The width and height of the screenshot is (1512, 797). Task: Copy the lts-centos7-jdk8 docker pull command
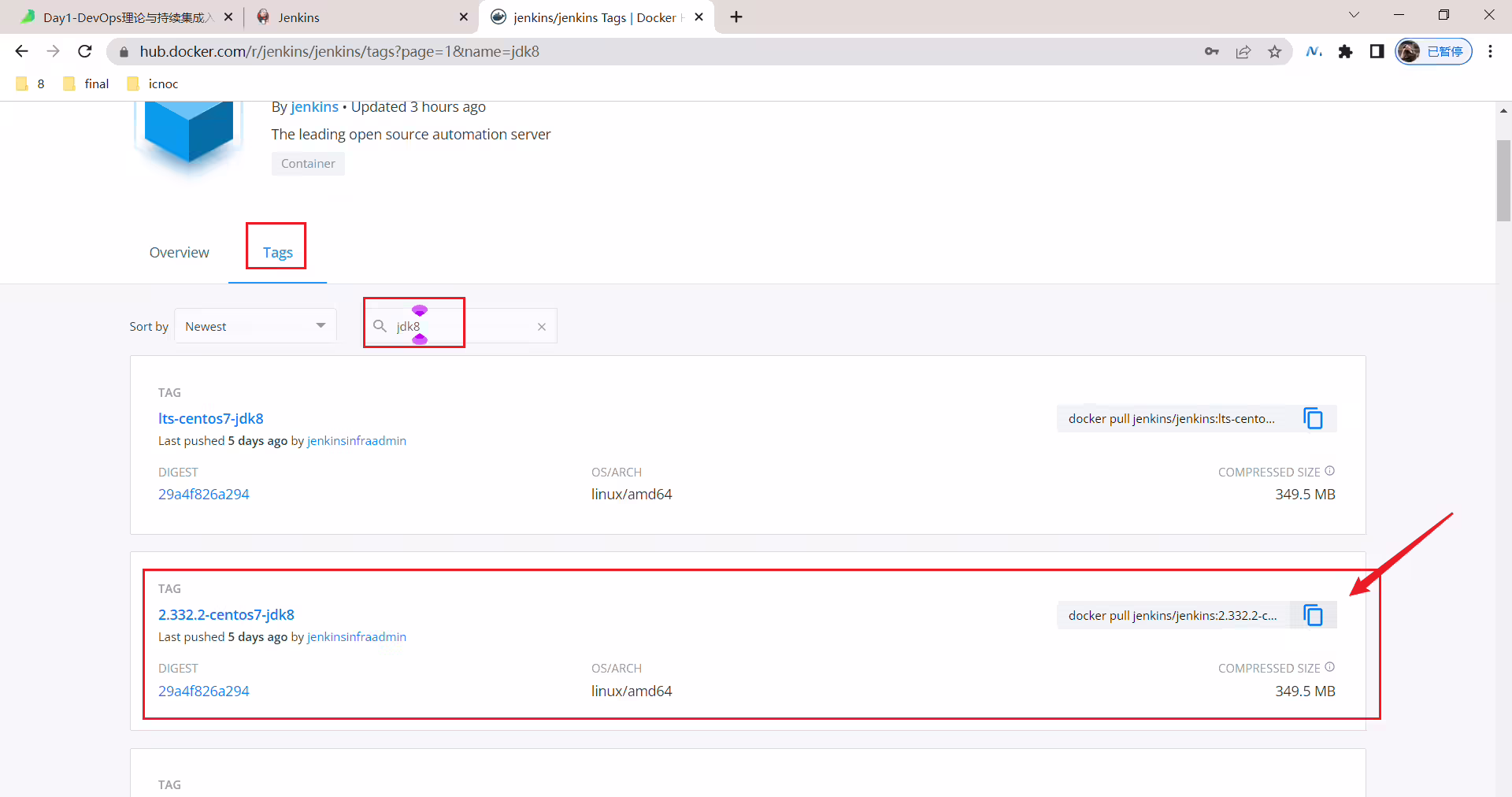(x=1313, y=418)
